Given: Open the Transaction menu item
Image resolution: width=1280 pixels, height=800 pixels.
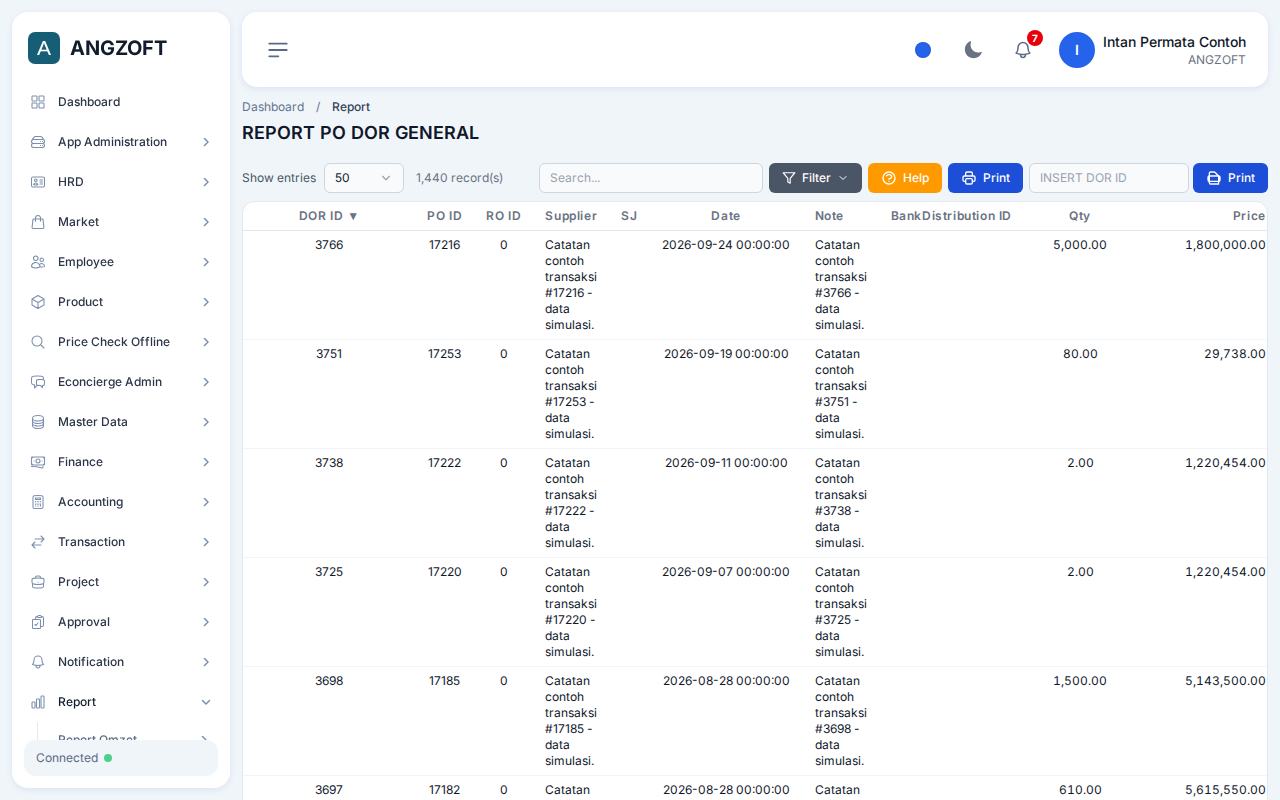Looking at the screenshot, I should (x=121, y=542).
